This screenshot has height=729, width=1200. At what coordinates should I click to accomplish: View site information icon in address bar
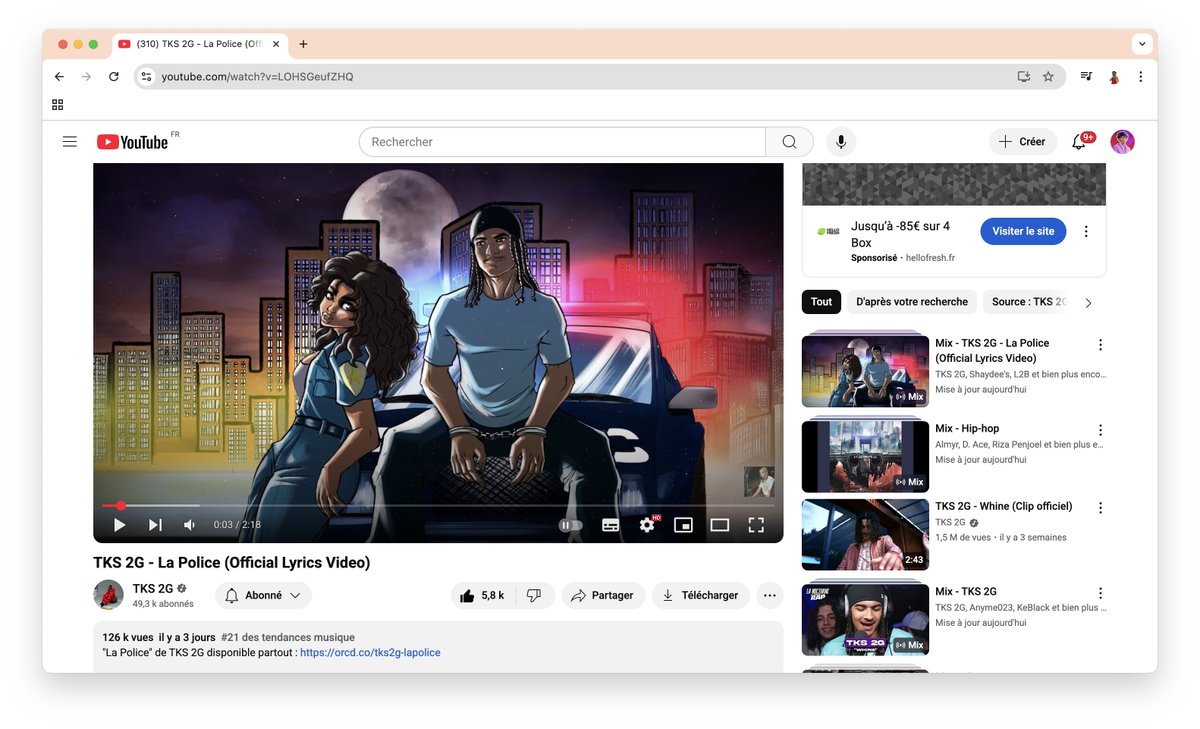(146, 77)
